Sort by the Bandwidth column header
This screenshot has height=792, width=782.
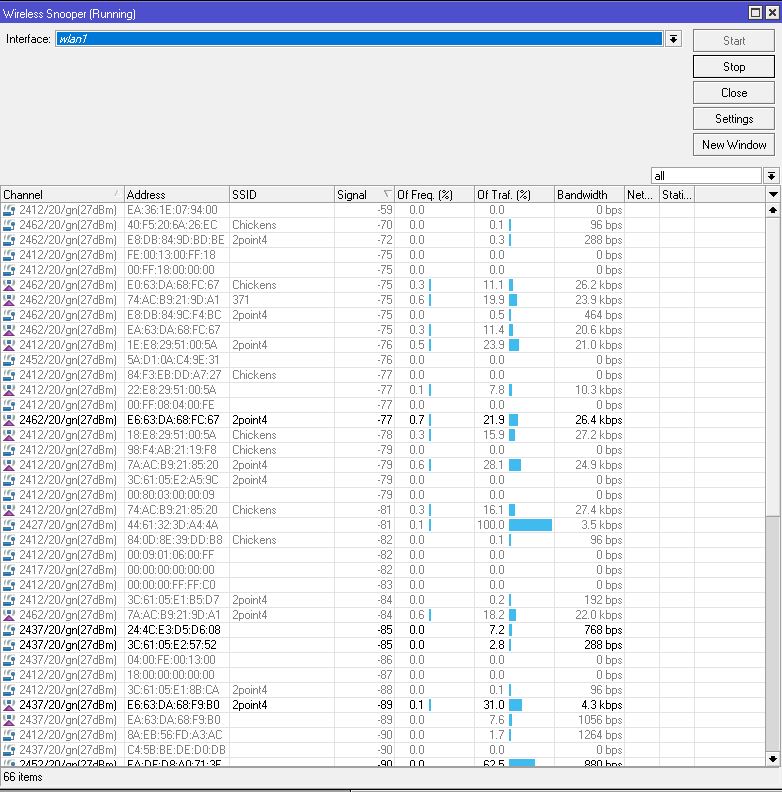coord(589,194)
